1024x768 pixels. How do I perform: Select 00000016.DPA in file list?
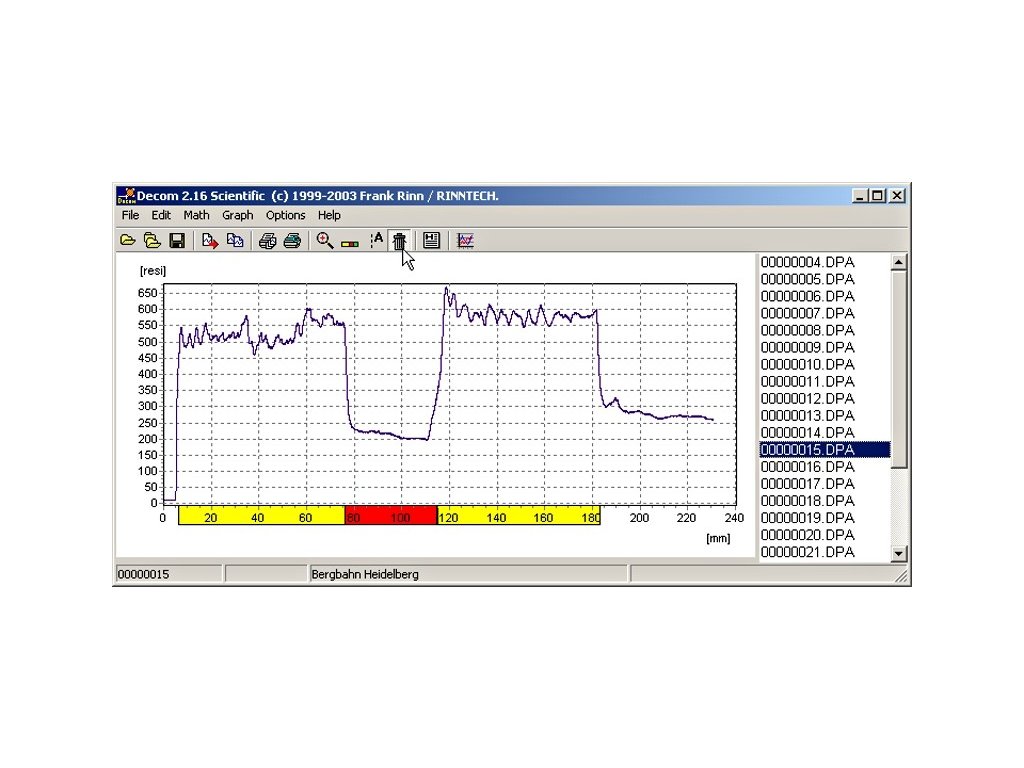(x=808, y=467)
